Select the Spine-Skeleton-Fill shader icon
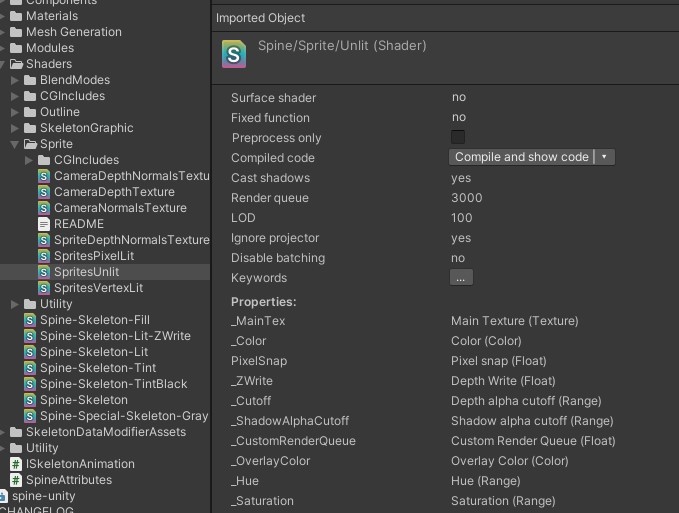 tap(30, 320)
